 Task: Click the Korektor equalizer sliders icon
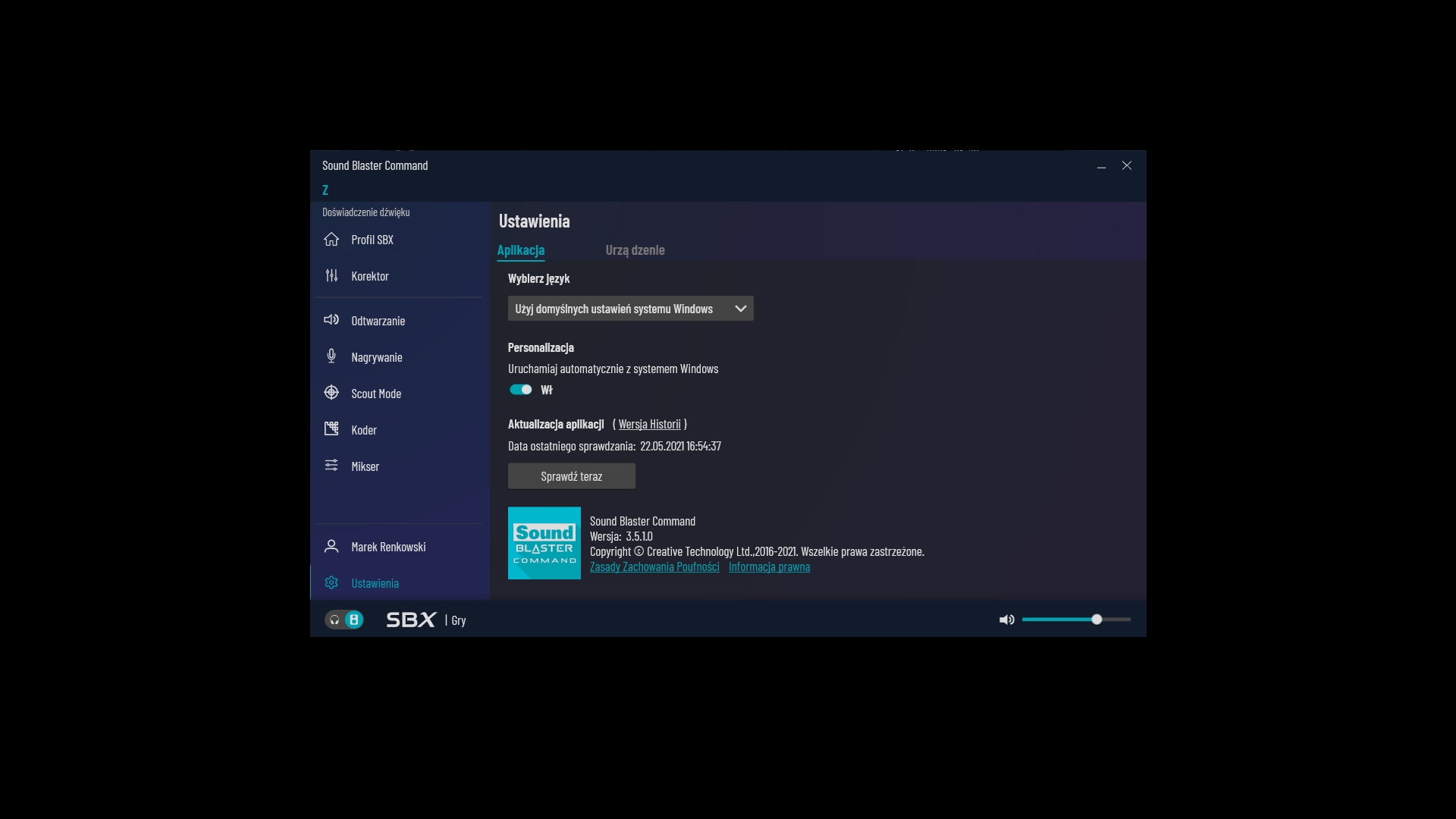coord(331,276)
